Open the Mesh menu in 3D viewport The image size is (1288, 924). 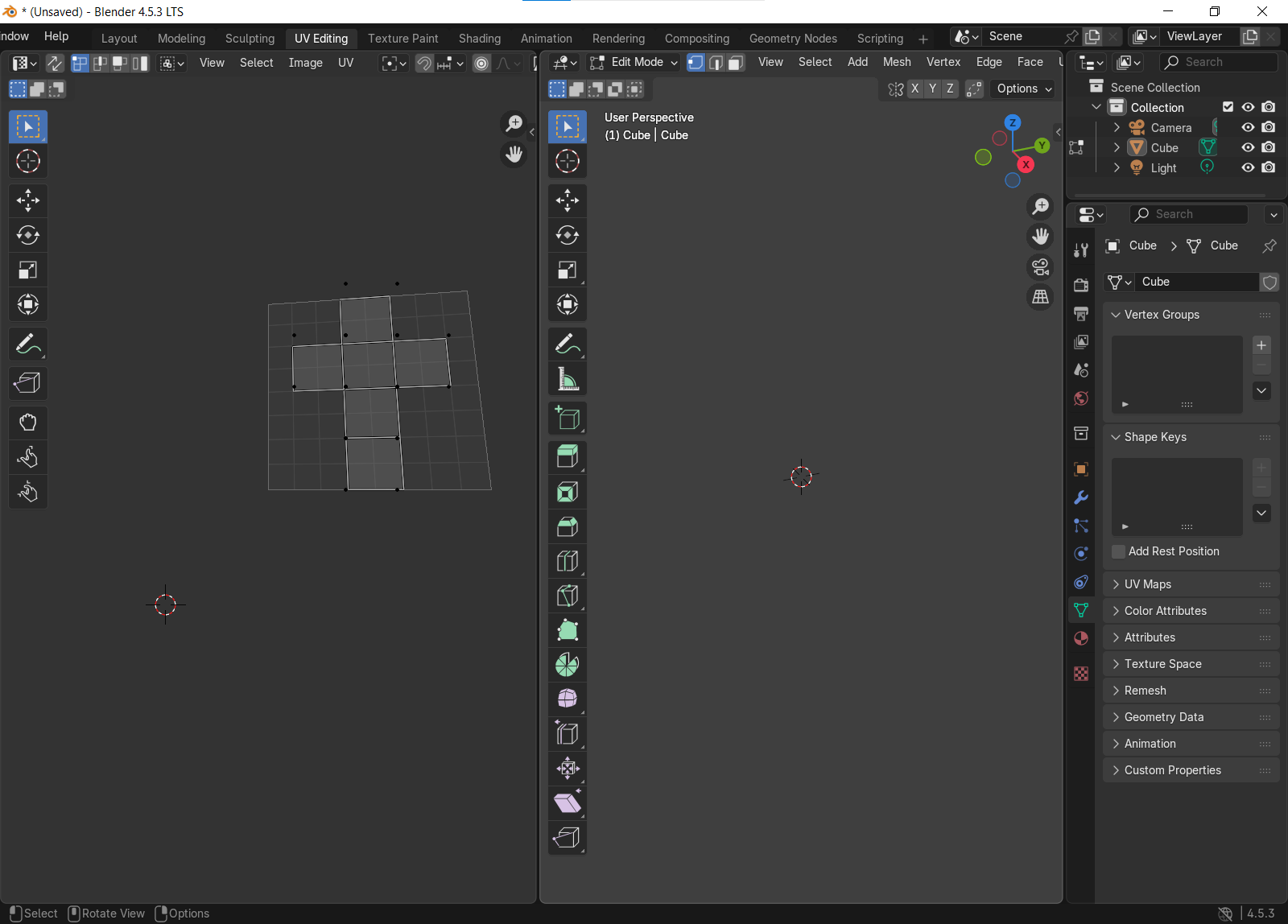click(x=897, y=62)
